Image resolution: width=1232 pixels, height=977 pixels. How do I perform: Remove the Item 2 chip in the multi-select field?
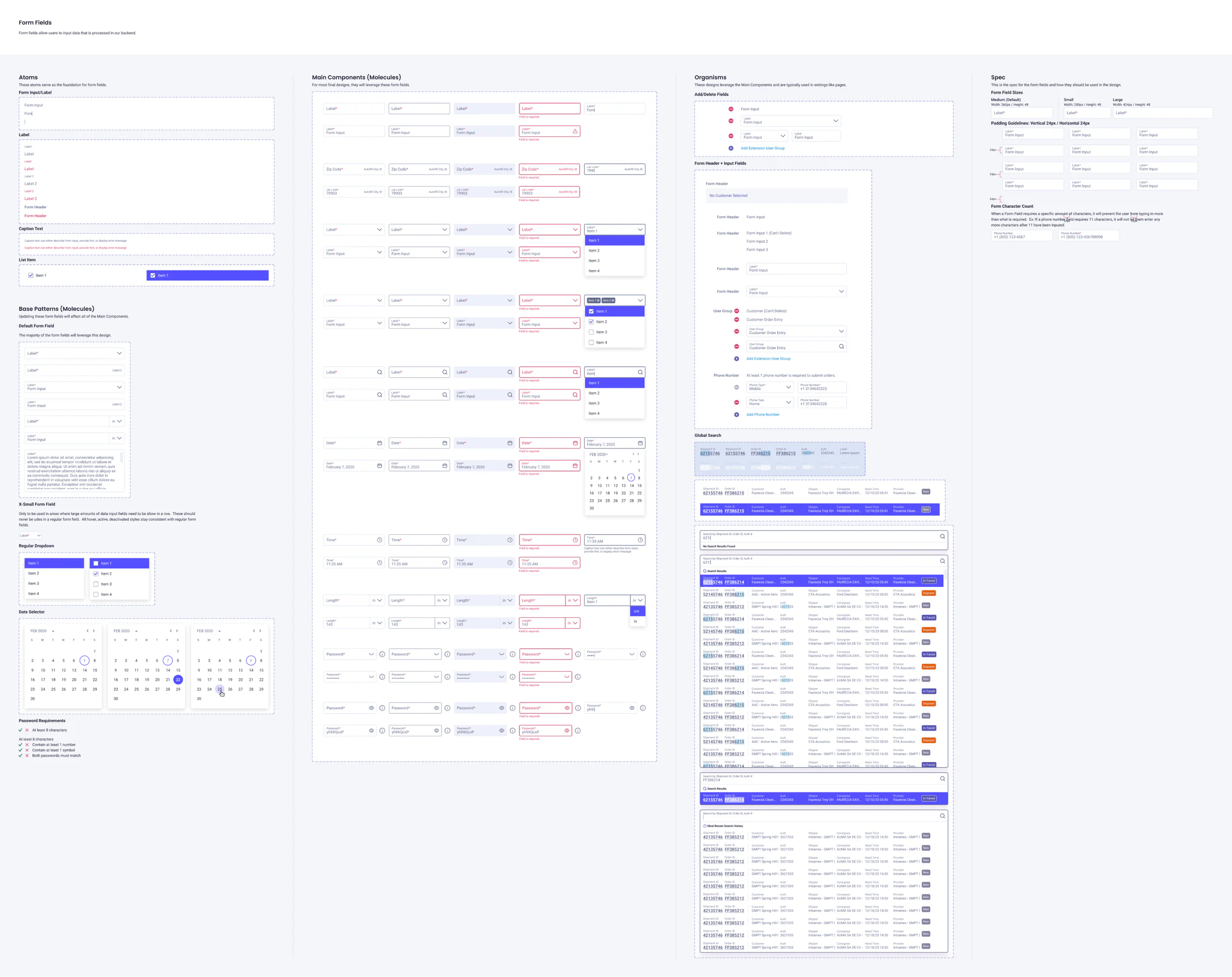pyautogui.click(x=613, y=301)
